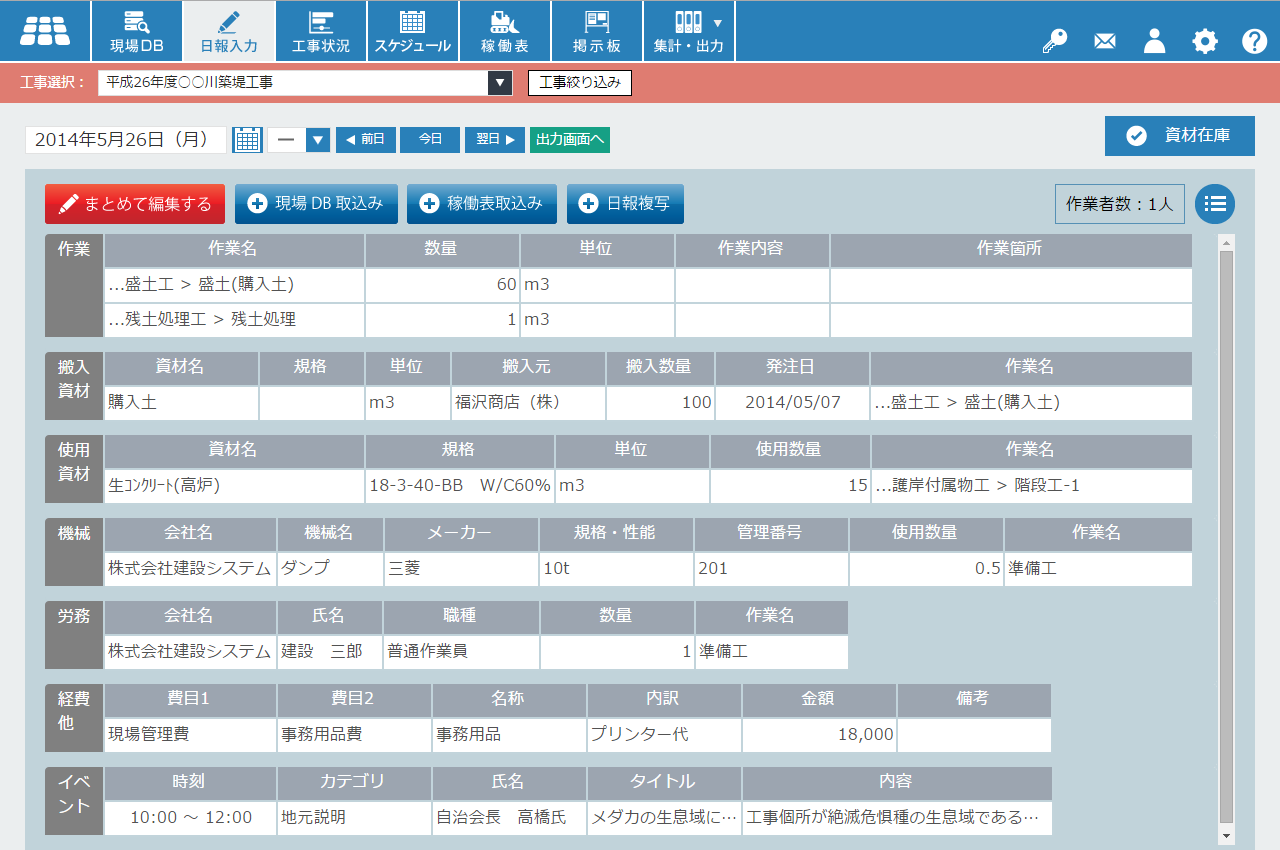The width and height of the screenshot is (1280, 850).
Task: Click the 搬入資材 section label
Action: click(x=74, y=386)
